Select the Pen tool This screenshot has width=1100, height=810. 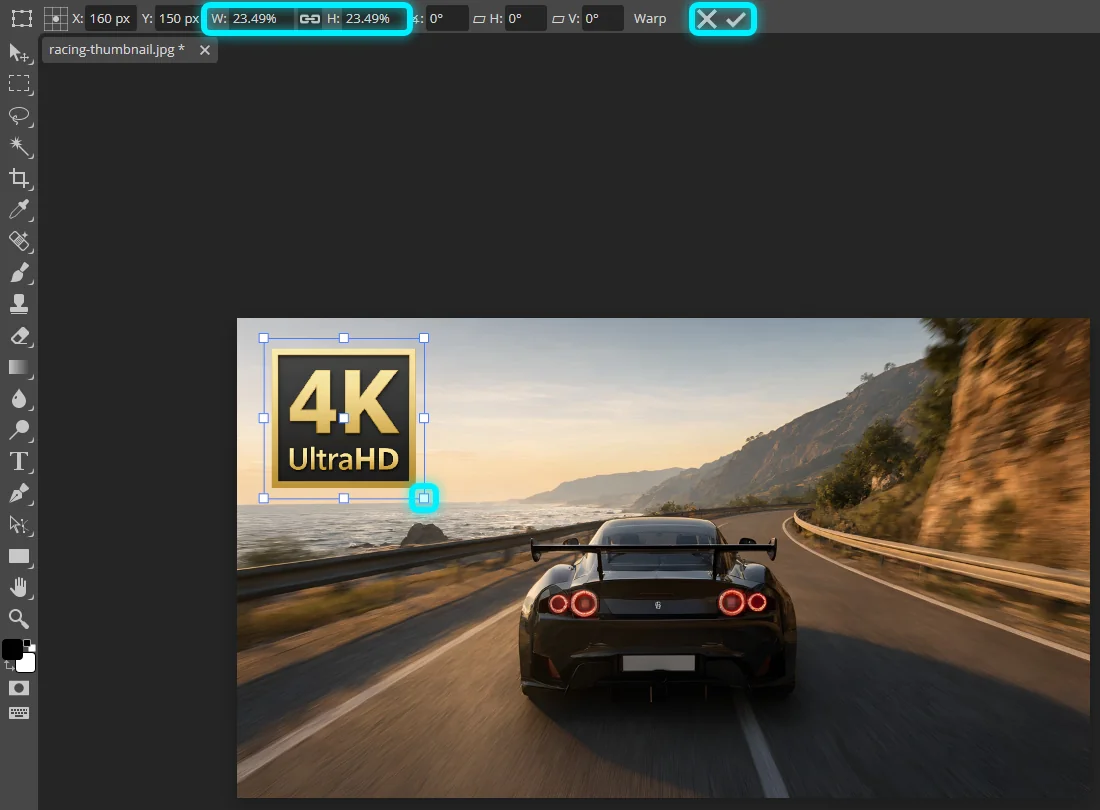tap(19, 493)
